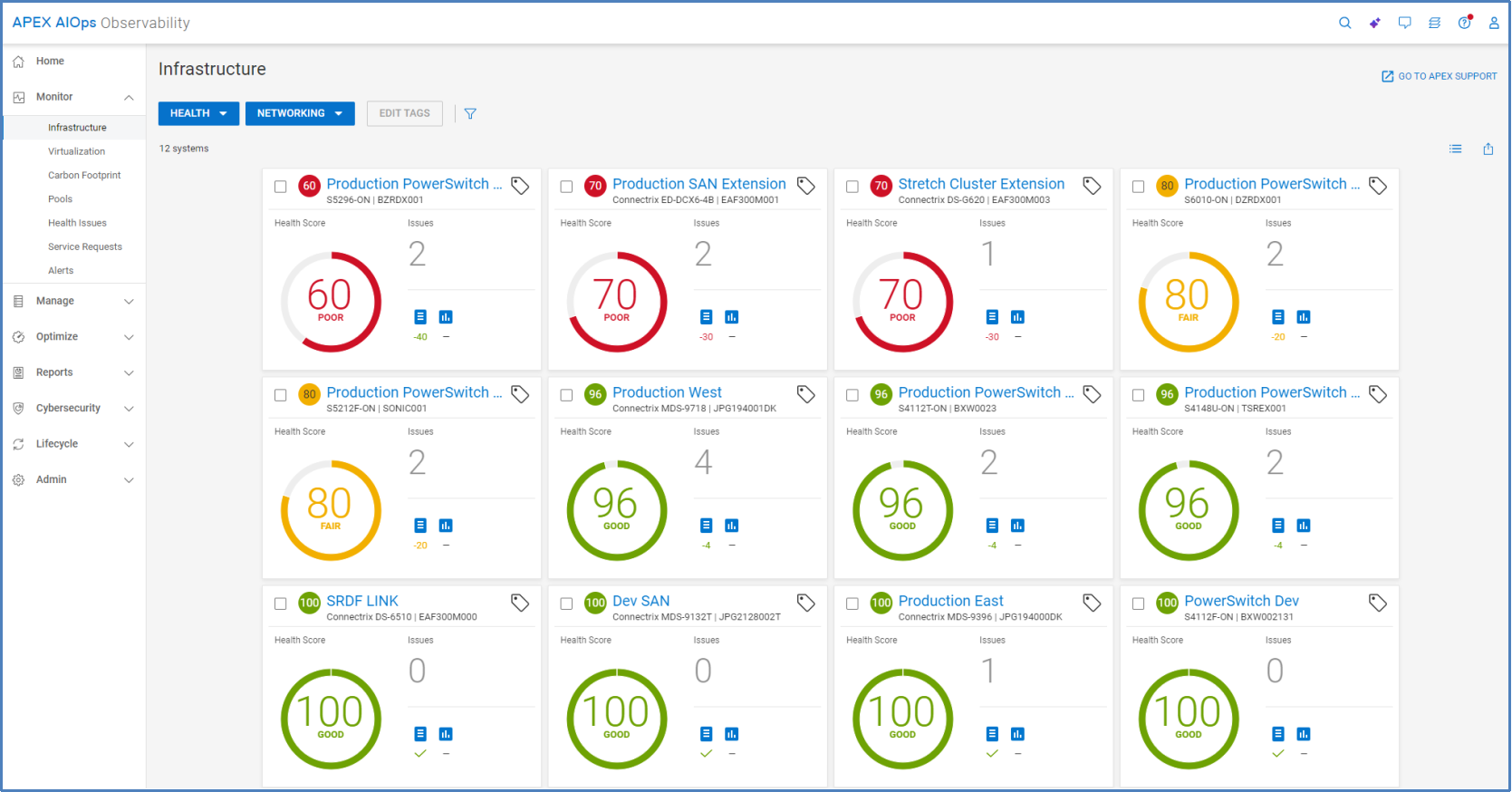Select the PowerSwitch Dev checkbox
This screenshot has height=792, width=1512.
pos(1139,604)
